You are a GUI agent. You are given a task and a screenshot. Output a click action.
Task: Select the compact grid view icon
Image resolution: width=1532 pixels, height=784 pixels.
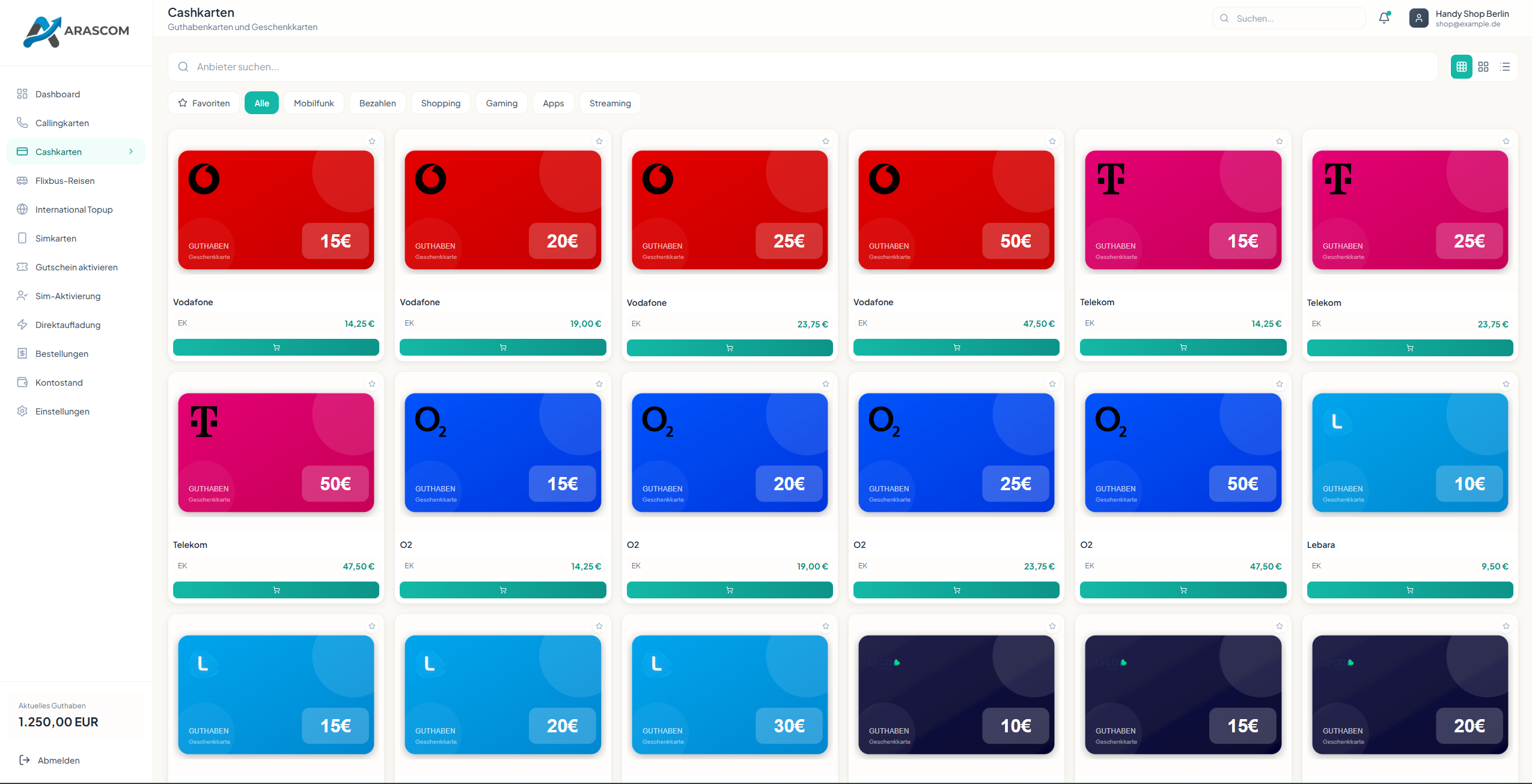1461,67
